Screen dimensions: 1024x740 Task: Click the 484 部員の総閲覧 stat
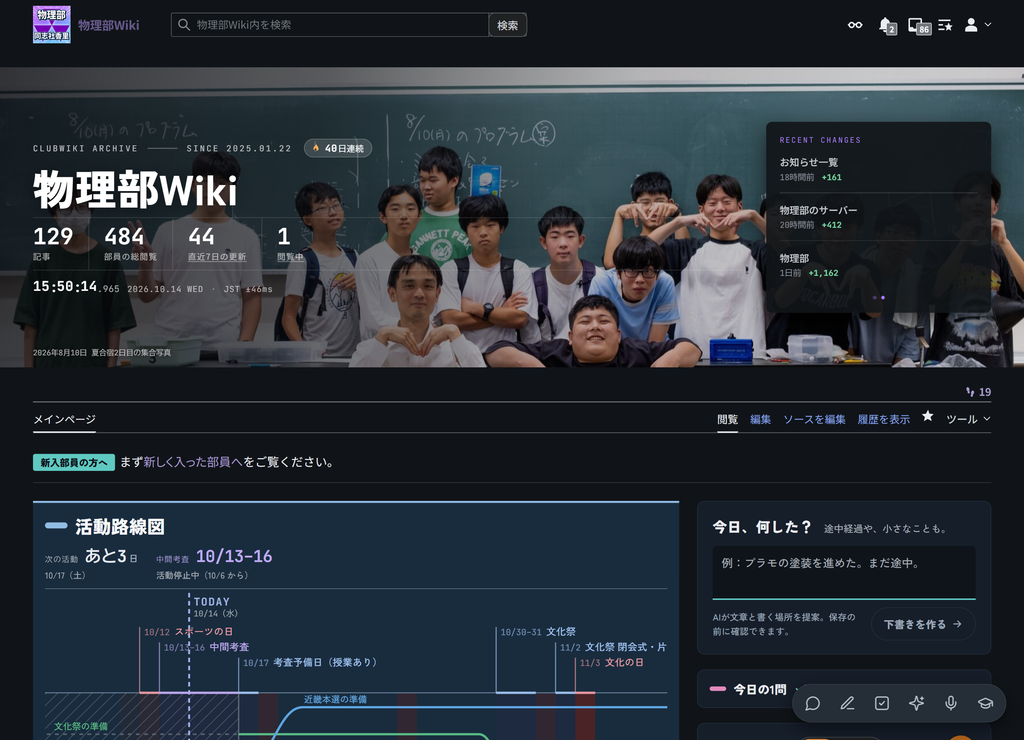coord(130,242)
